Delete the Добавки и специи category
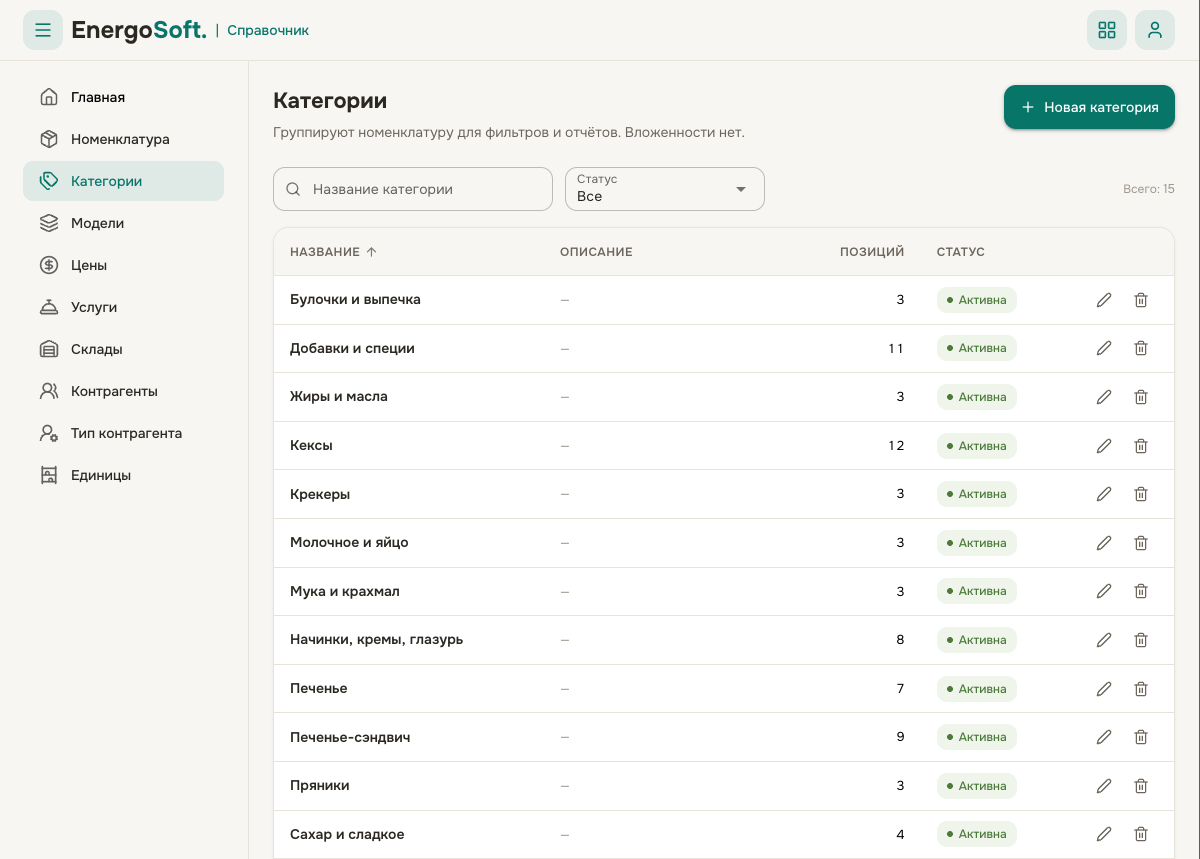This screenshot has height=859, width=1200. 1141,348
